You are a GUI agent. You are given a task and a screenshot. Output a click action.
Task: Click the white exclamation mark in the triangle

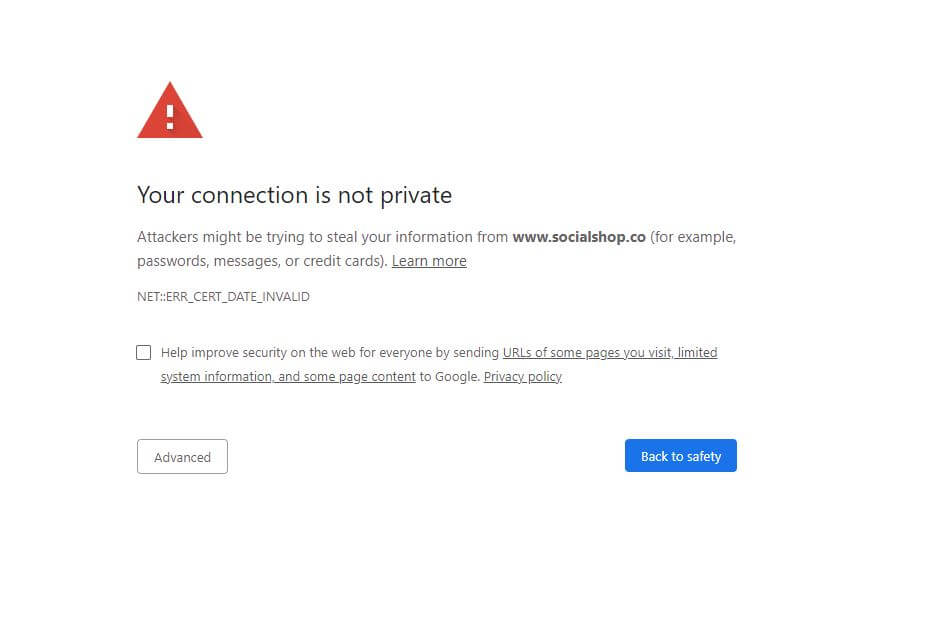[x=170, y=117]
